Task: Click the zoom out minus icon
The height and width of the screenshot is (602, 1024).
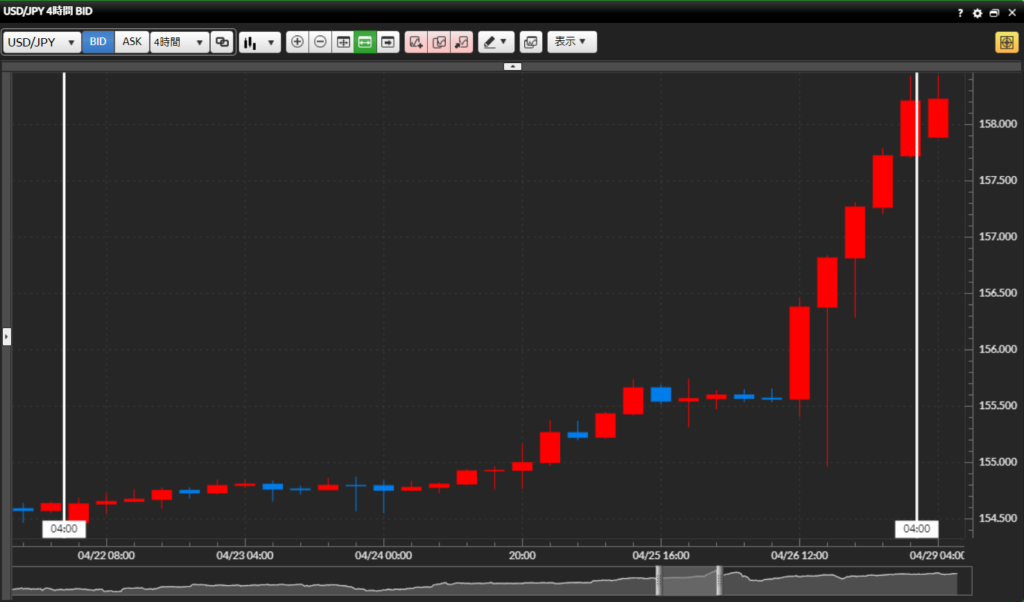Action: tap(320, 42)
